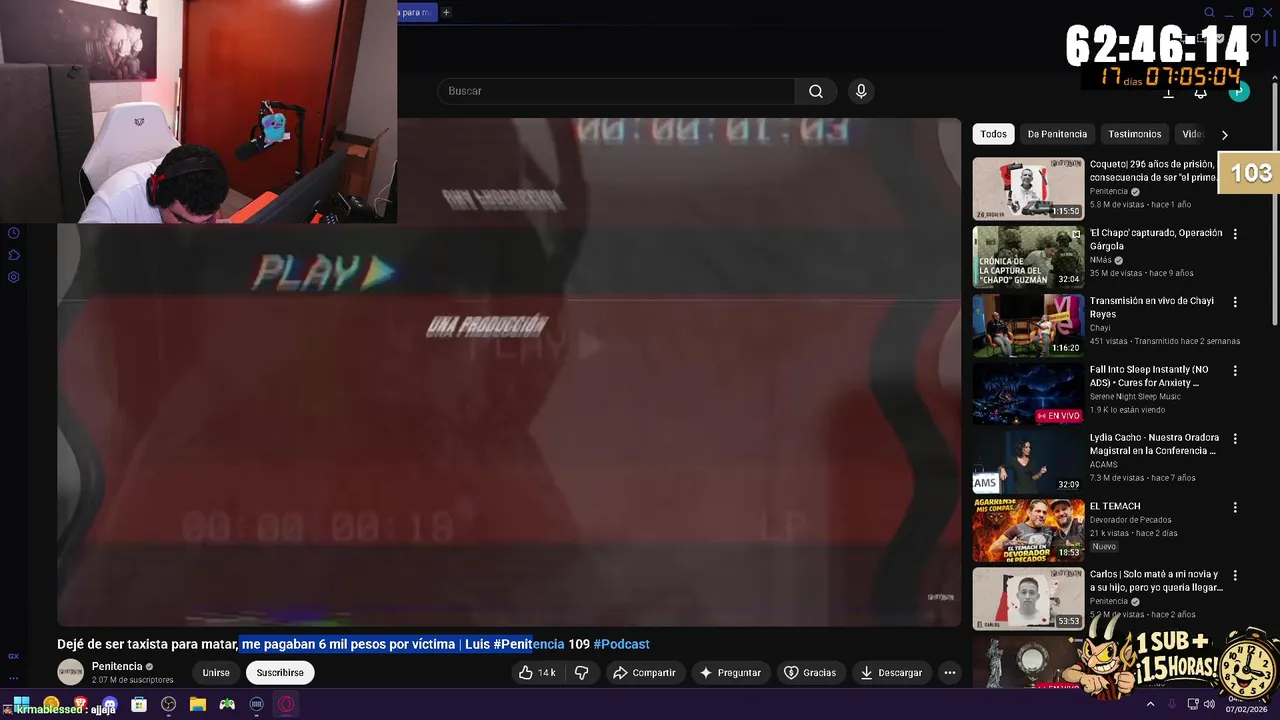This screenshot has height=720, width=1280.
Task: Open more actions ellipsis under video
Action: 950,673
